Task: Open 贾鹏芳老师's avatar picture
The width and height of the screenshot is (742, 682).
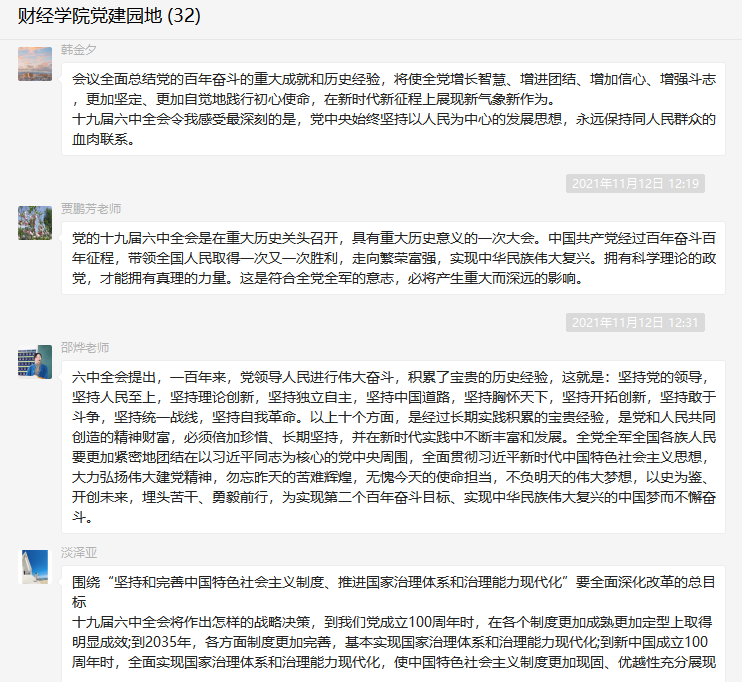Action: point(35,222)
